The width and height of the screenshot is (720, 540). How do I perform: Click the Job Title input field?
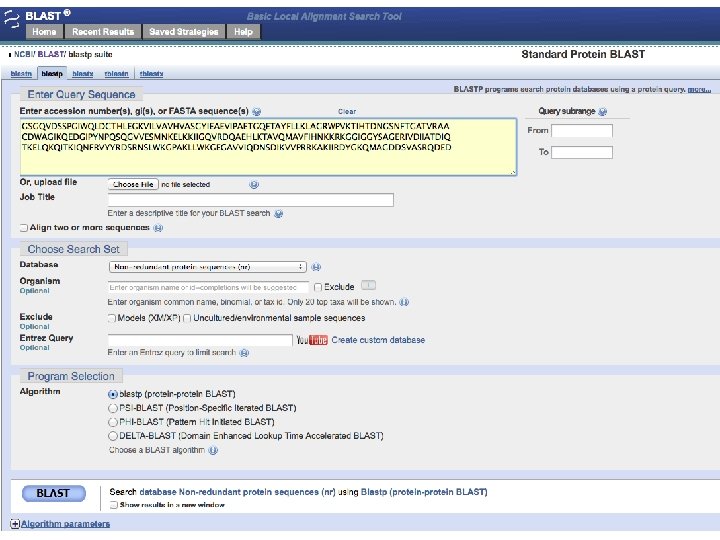251,200
